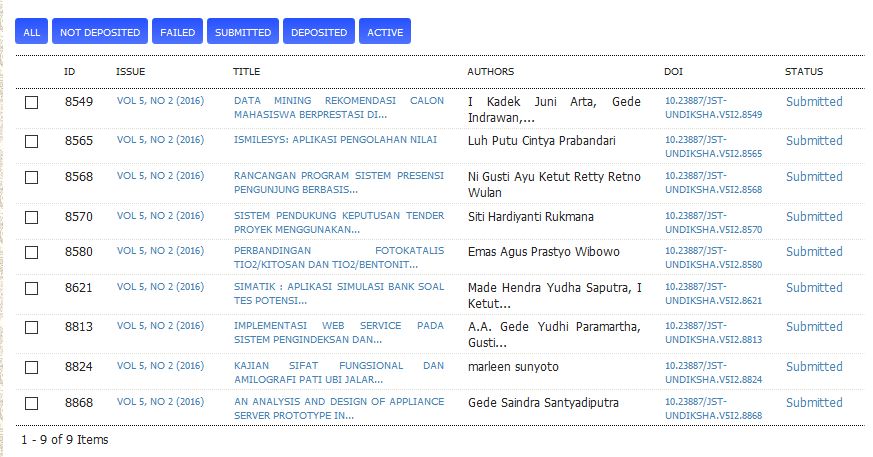Click Submitted status for article 8824
The width and height of the screenshot is (873, 457).
point(813,367)
